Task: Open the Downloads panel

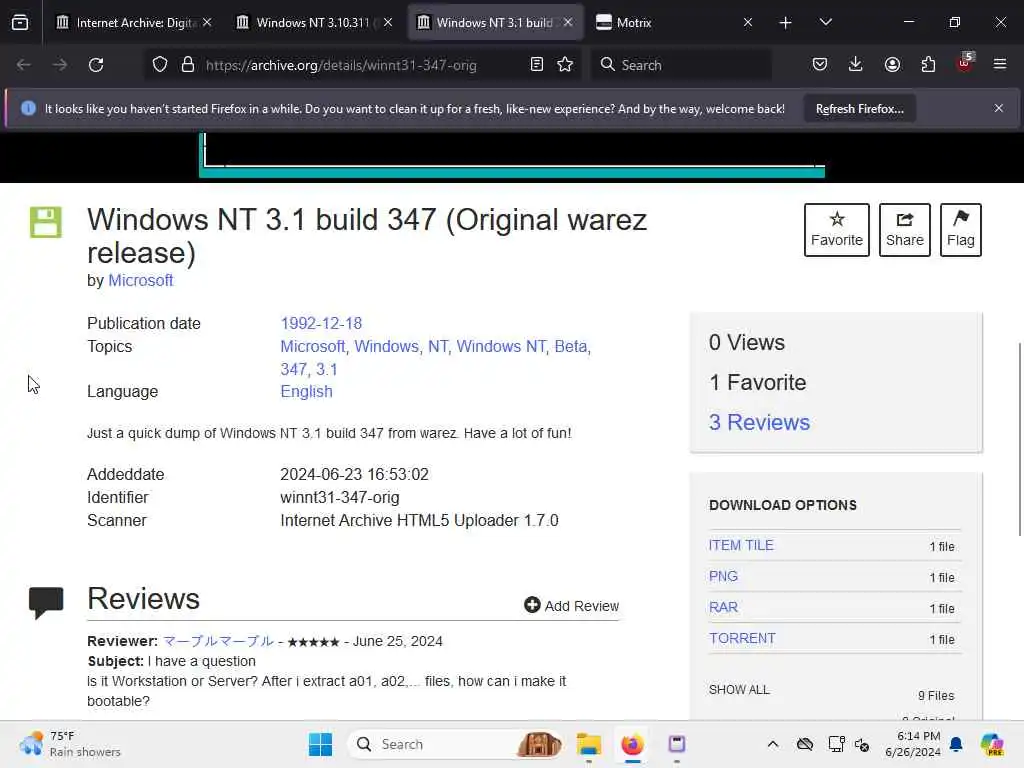Action: [x=856, y=65]
